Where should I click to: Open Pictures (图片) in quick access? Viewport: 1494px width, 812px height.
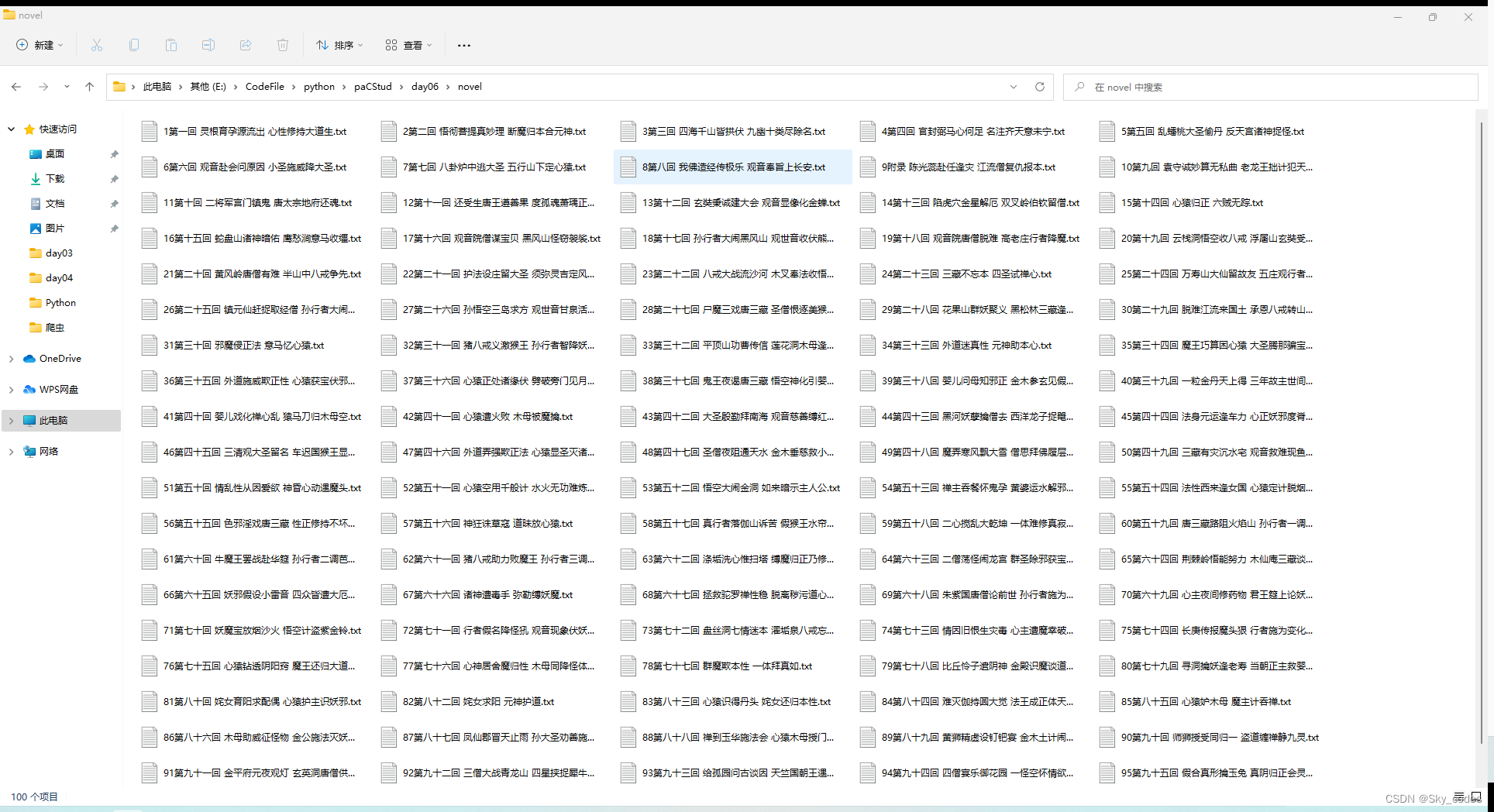click(x=54, y=229)
